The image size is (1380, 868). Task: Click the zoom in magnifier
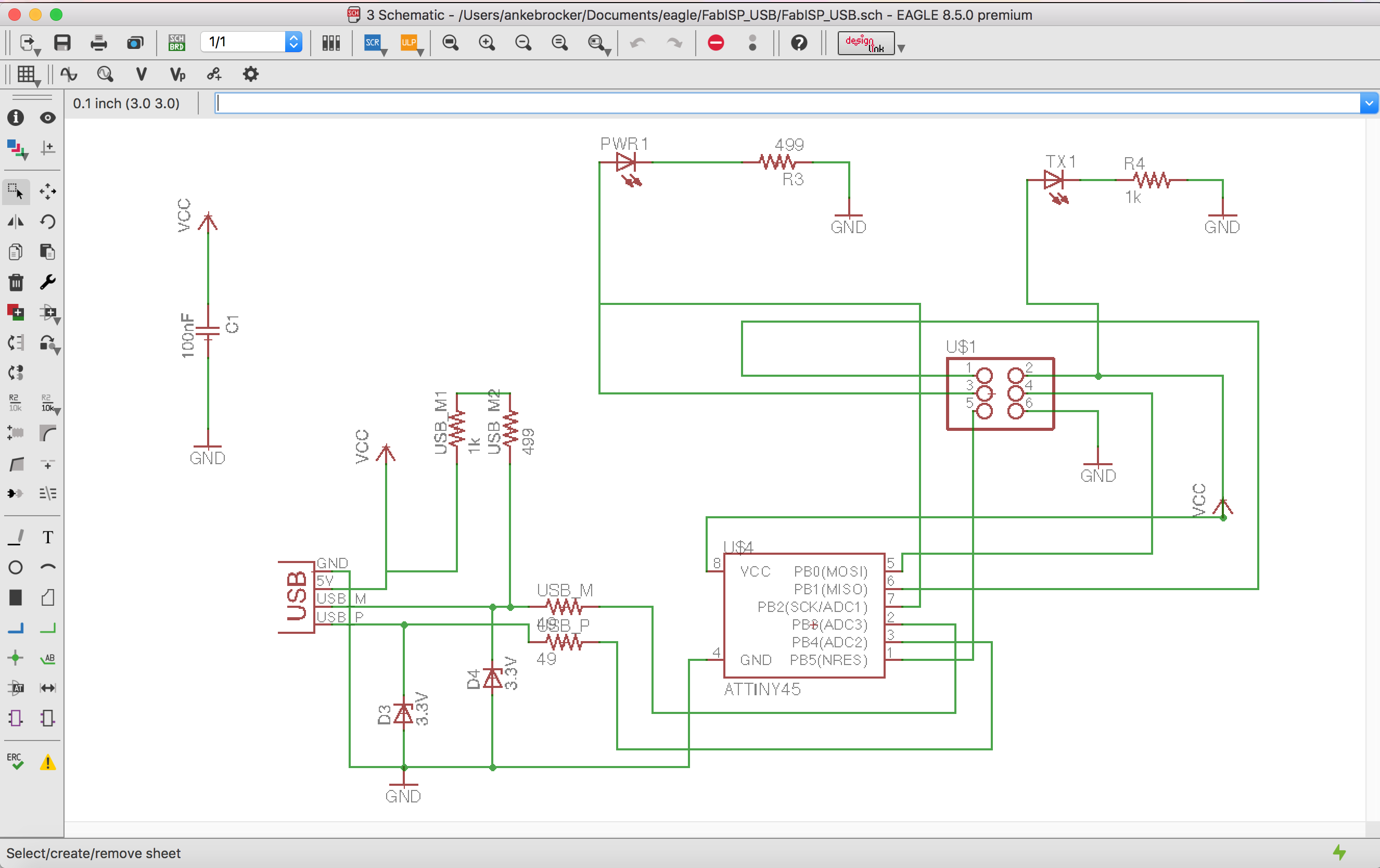487,43
